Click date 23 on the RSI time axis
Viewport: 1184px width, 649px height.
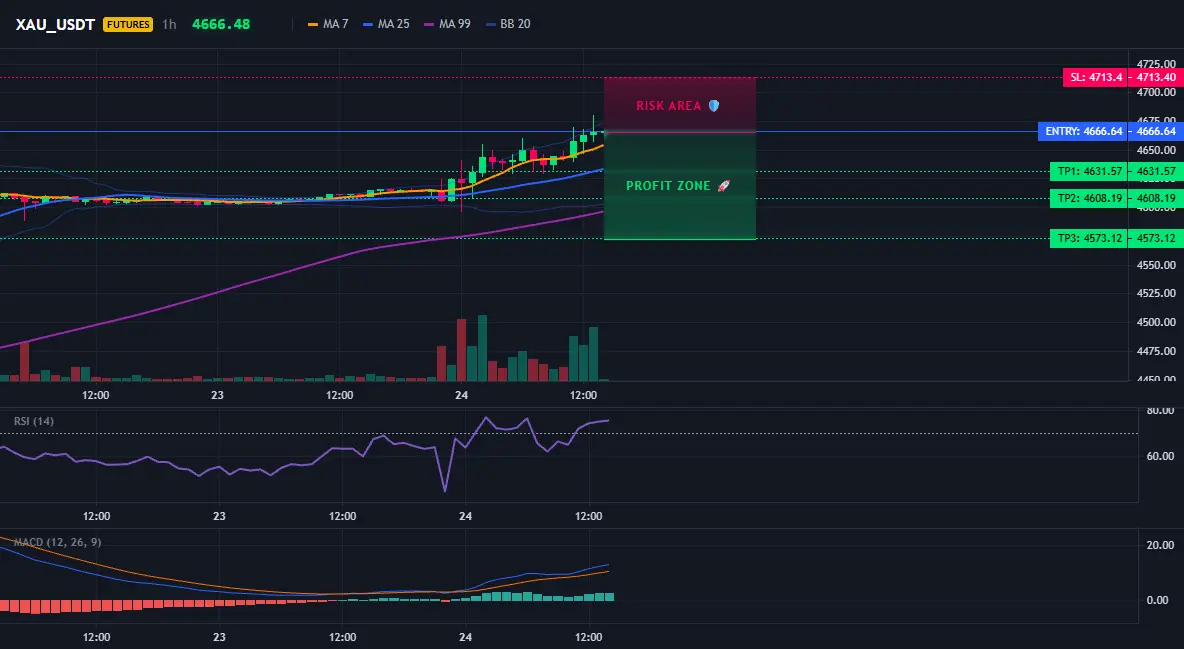(x=219, y=516)
